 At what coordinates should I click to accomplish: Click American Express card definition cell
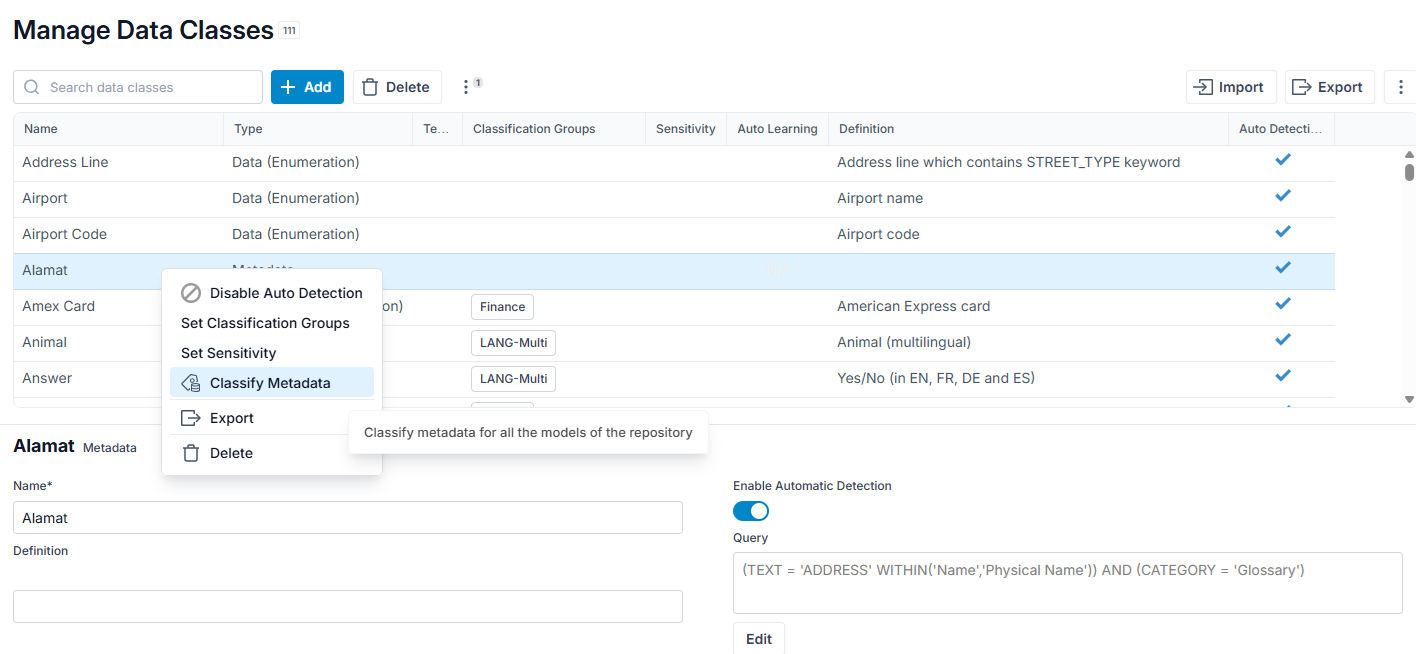[x=913, y=306]
